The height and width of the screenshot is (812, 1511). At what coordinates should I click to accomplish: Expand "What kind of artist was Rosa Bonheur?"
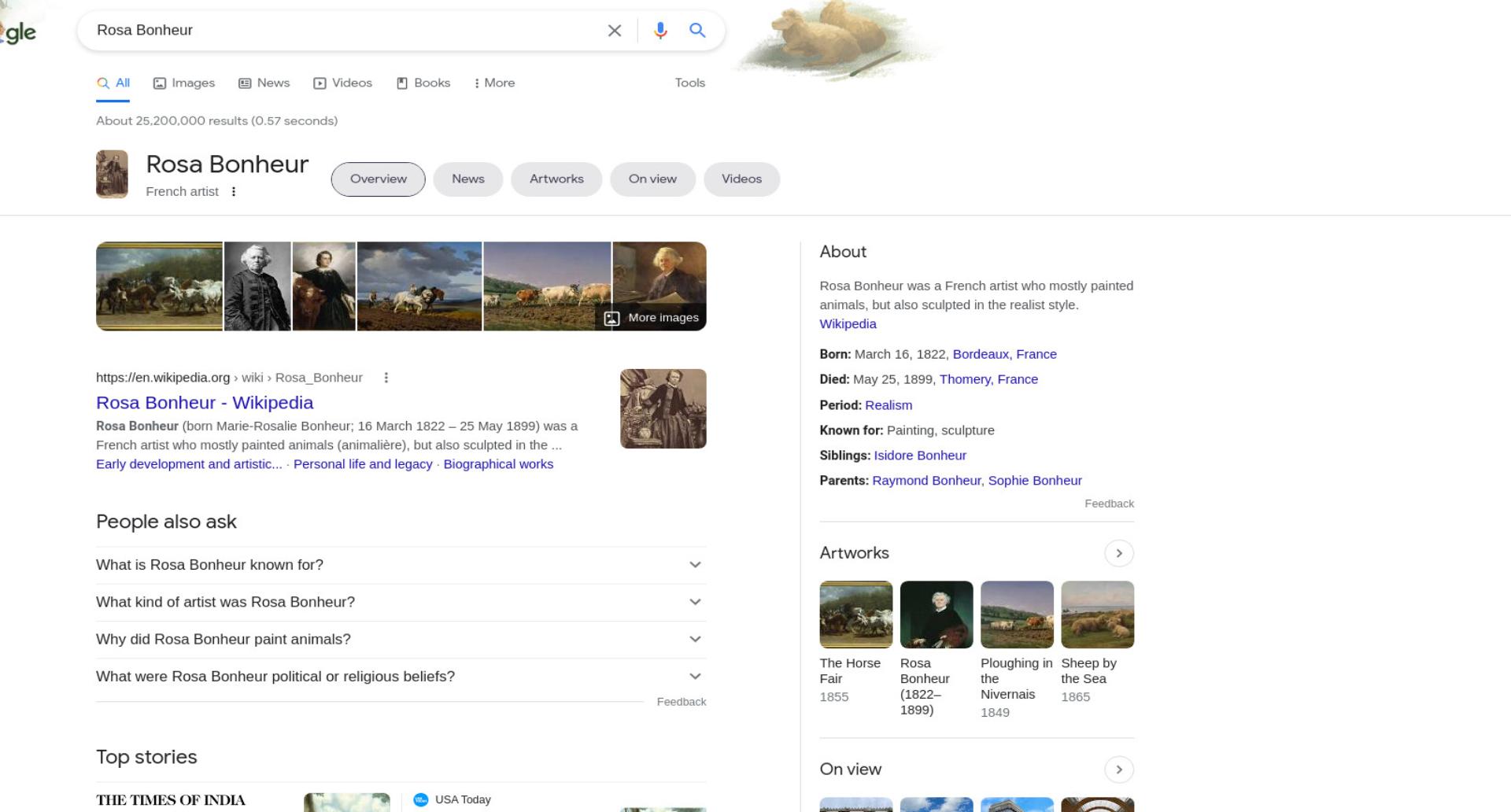(401, 602)
